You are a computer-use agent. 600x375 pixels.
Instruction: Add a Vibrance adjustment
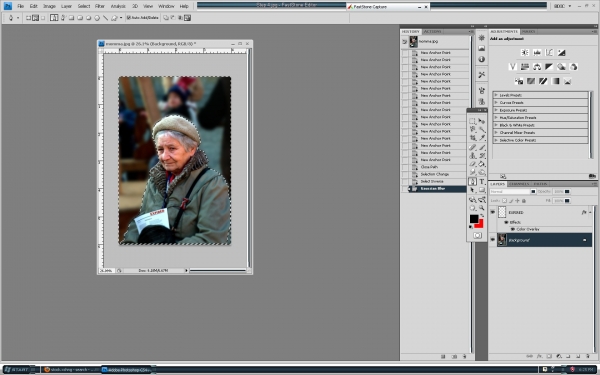513,67
